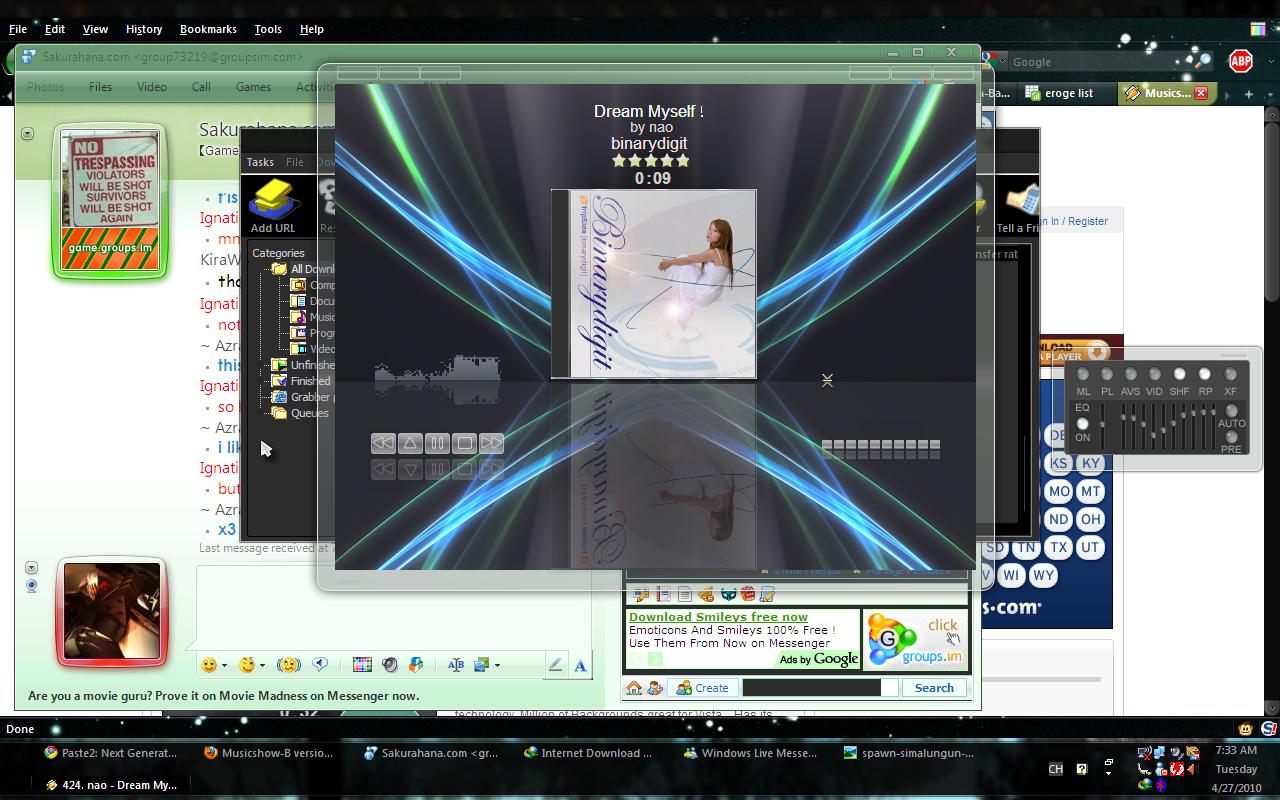Image resolution: width=1280 pixels, height=800 pixels.
Task: Collapse my display picture panel arrow
Action: click(31, 568)
